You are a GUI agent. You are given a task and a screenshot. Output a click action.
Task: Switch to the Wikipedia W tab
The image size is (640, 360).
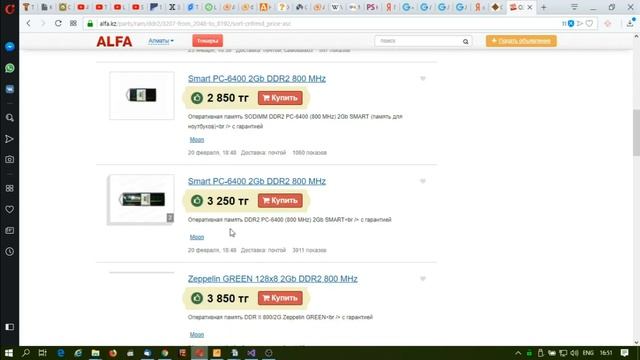336,7
